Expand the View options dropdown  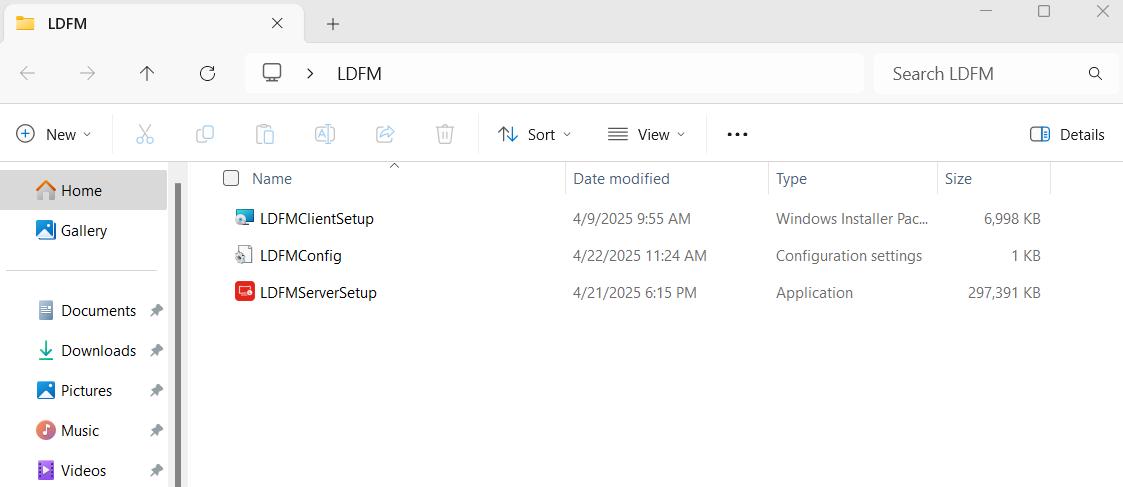point(647,134)
